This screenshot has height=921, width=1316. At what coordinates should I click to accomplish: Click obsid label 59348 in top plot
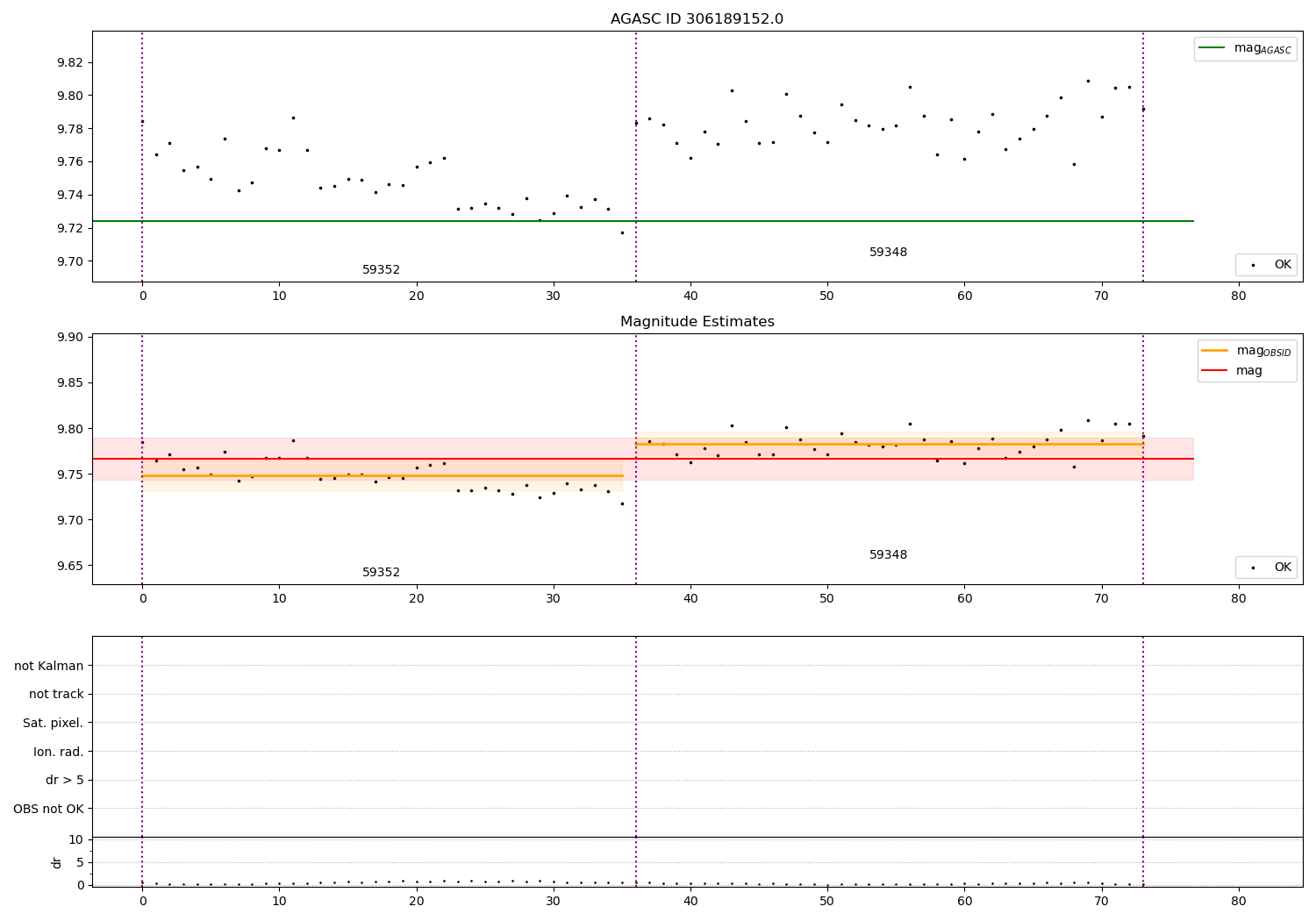(x=888, y=253)
